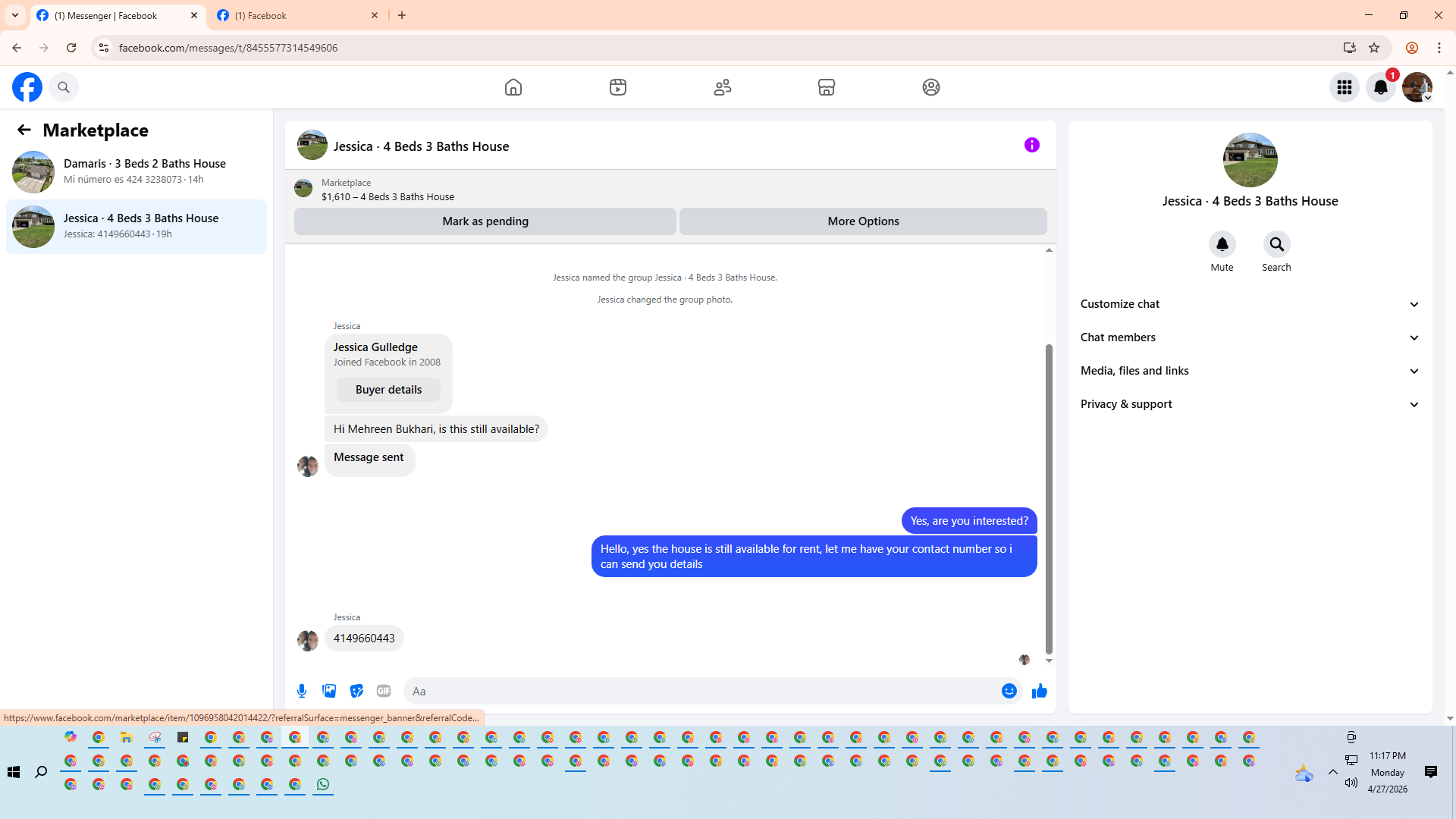Select the "Yes, are you interested?" message
Screen dimensions: 1456x819
click(x=969, y=521)
